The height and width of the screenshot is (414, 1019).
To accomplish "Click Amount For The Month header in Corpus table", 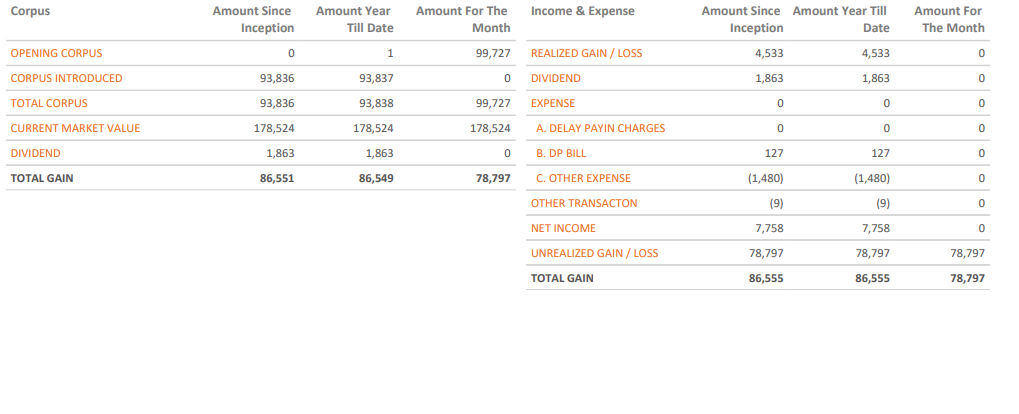I will (x=462, y=19).
